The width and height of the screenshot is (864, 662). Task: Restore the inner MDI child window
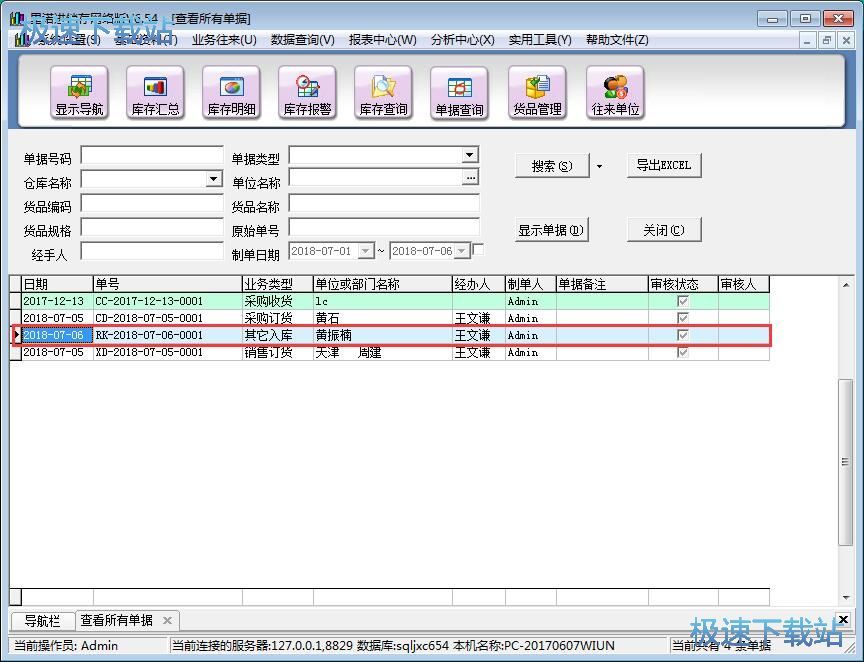pos(826,40)
